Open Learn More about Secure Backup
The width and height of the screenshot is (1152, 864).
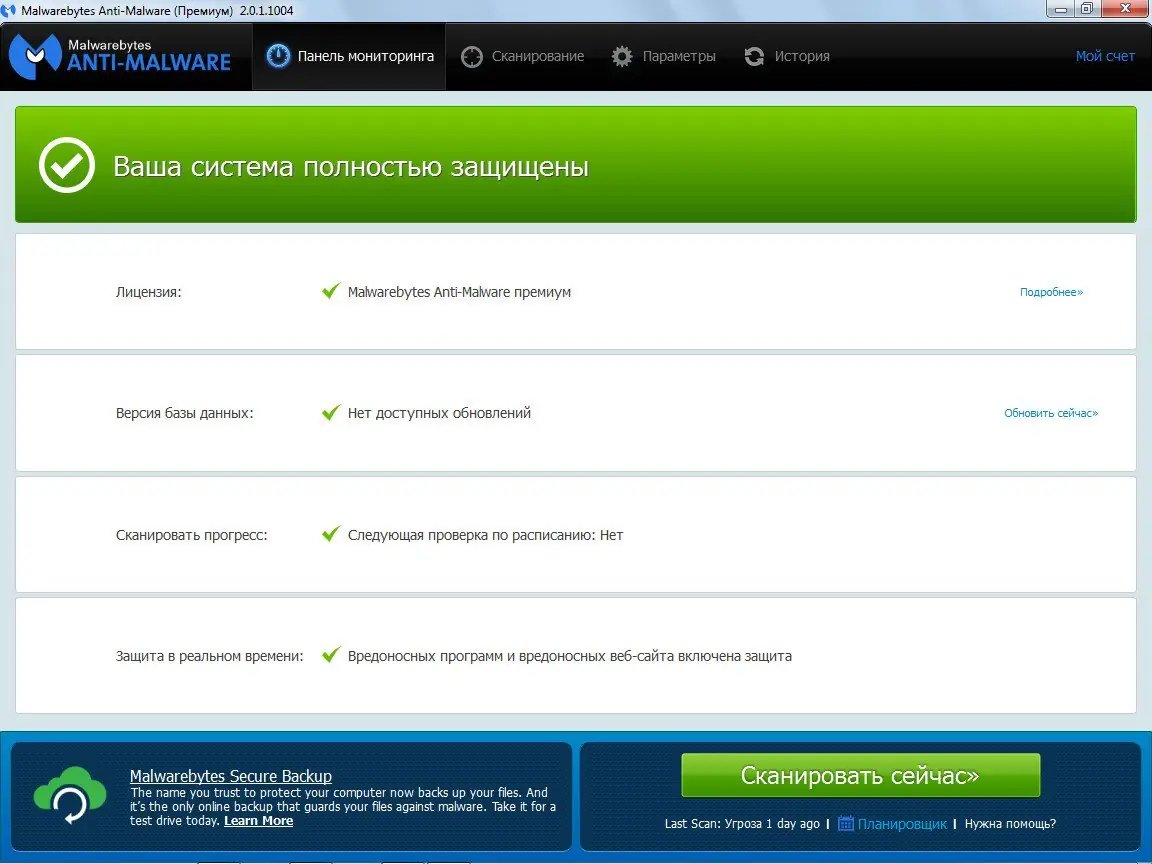(258, 820)
